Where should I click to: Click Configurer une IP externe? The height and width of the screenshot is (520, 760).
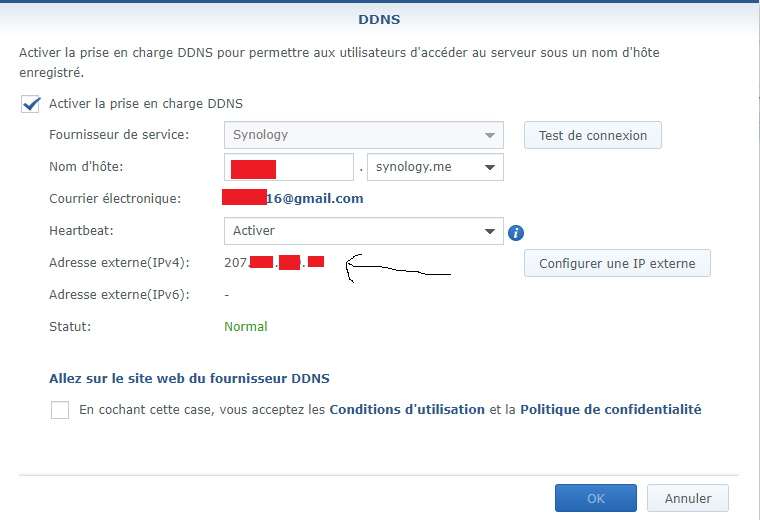coord(616,264)
